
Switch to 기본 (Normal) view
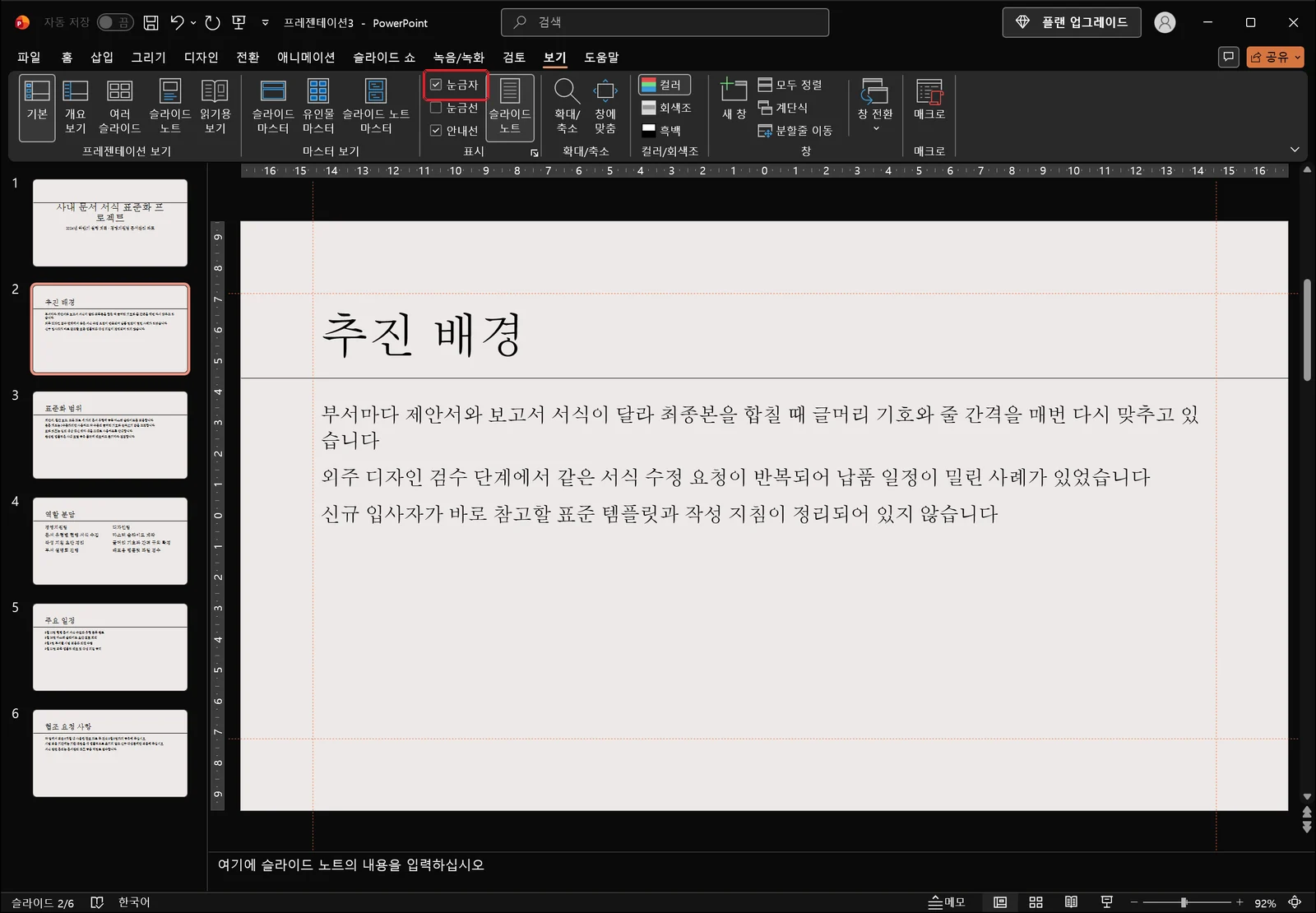[37, 107]
